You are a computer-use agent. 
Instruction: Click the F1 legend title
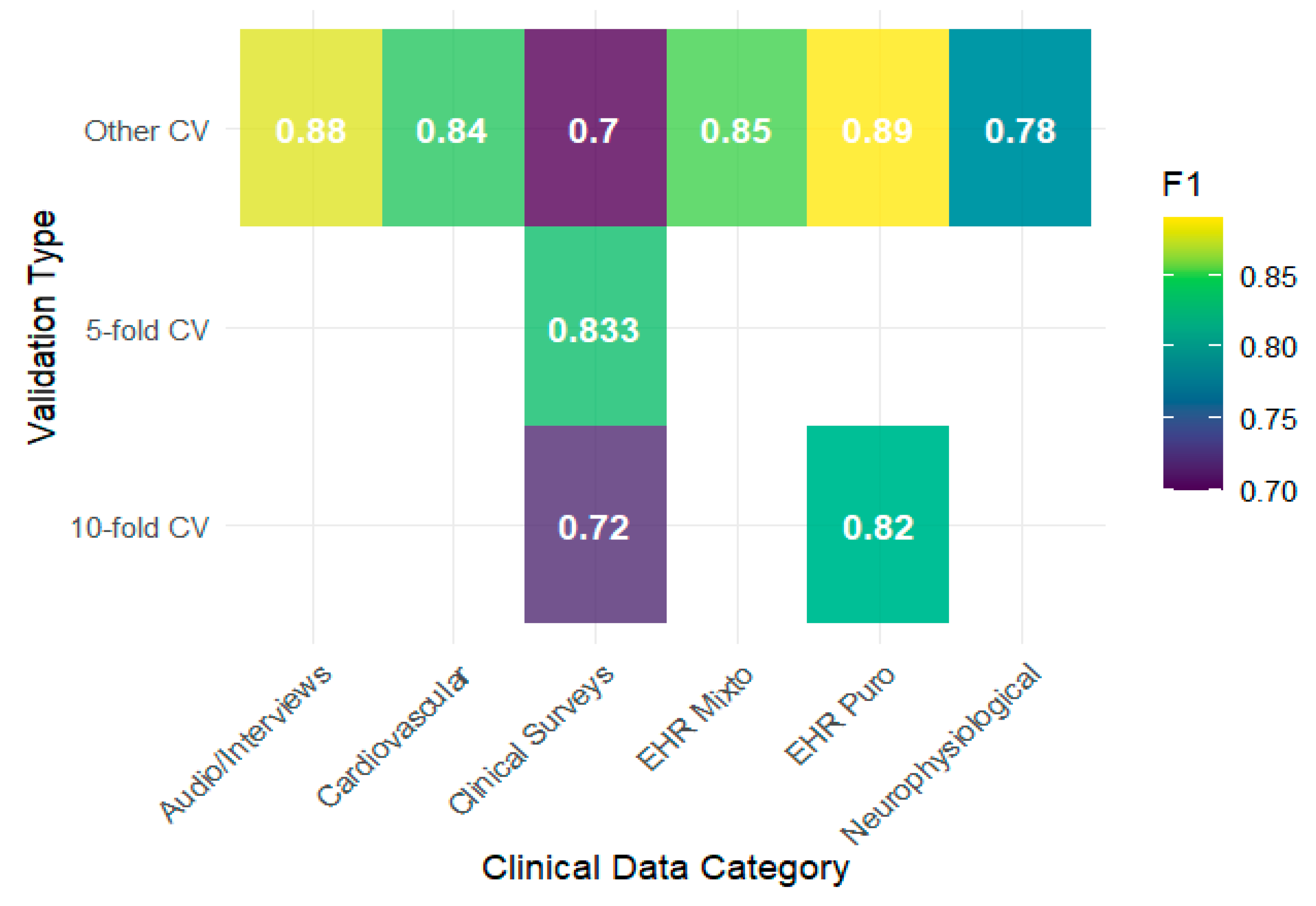[x=1181, y=185]
